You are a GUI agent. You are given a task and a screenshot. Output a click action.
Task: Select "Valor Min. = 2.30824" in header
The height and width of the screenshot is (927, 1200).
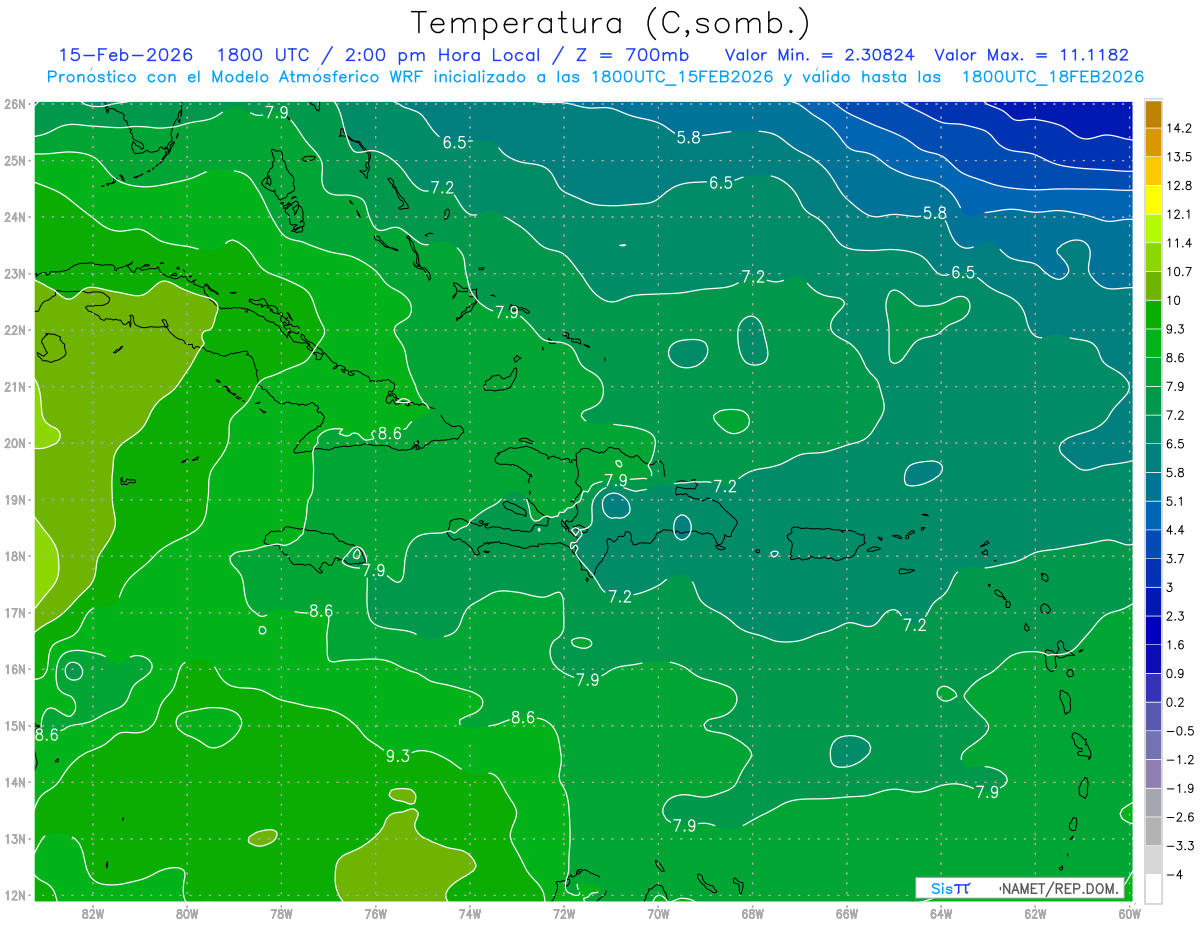(x=819, y=55)
